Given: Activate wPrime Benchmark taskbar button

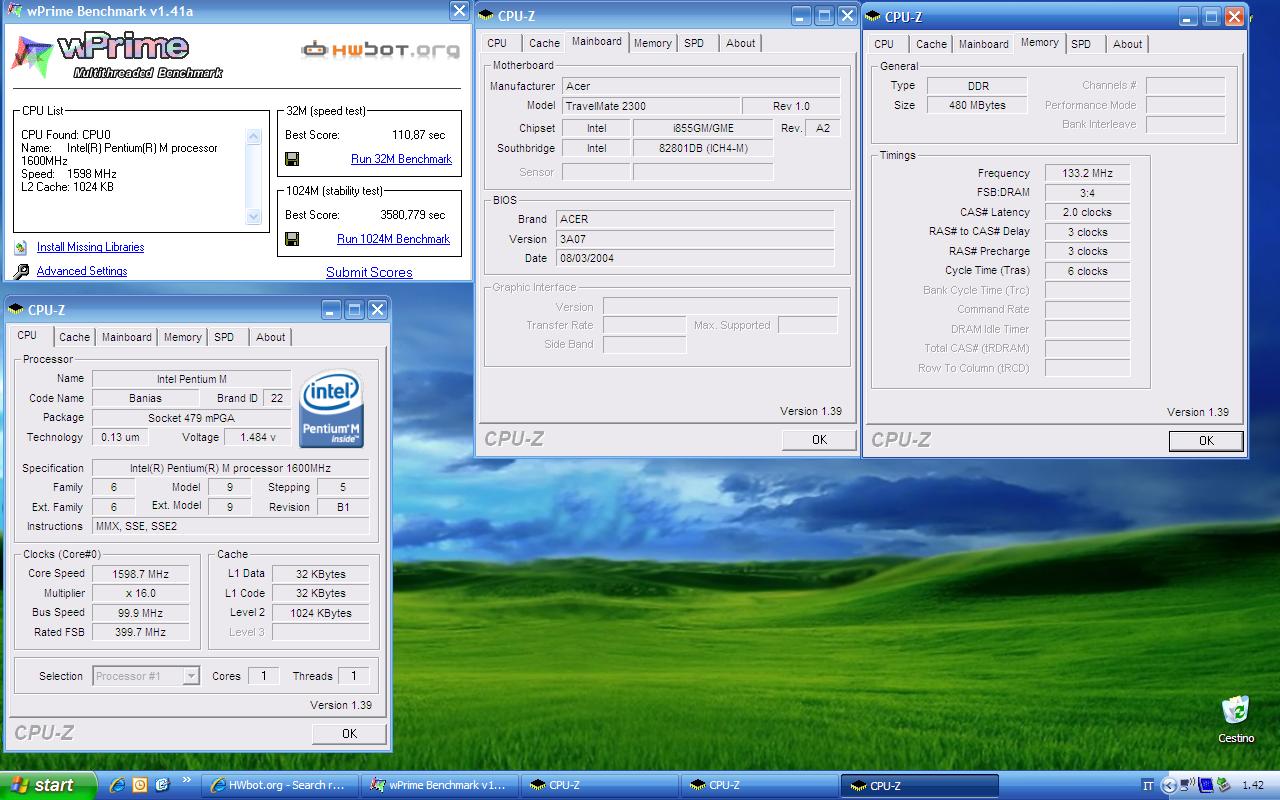Looking at the screenshot, I should (x=439, y=785).
